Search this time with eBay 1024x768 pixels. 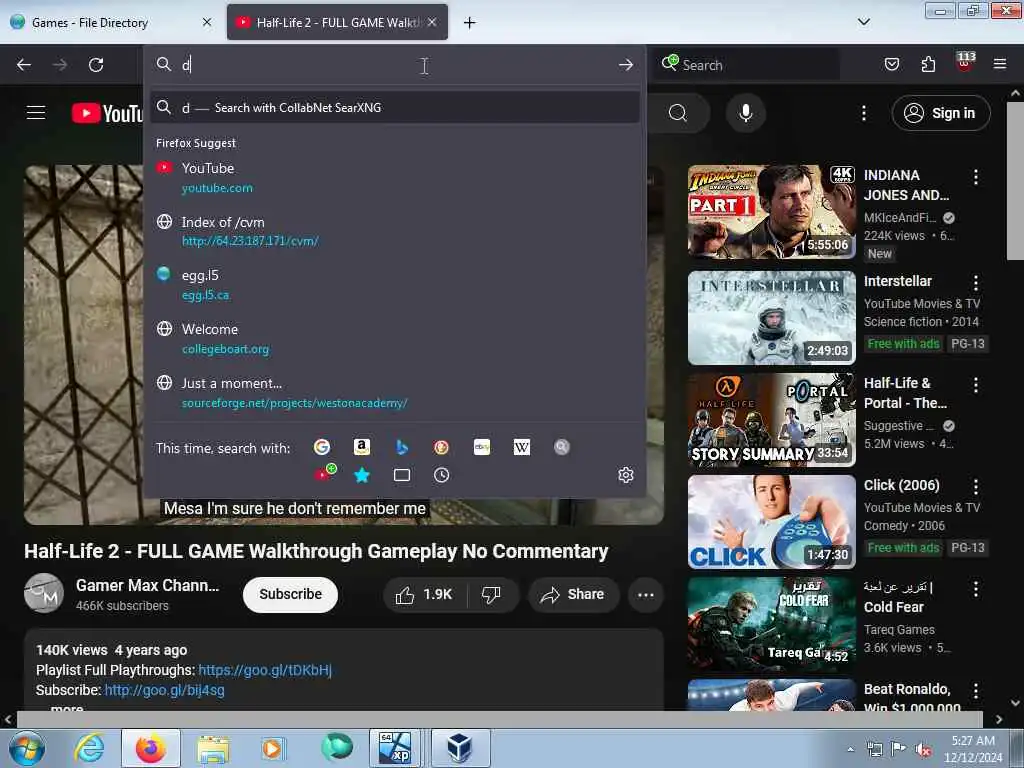482,447
